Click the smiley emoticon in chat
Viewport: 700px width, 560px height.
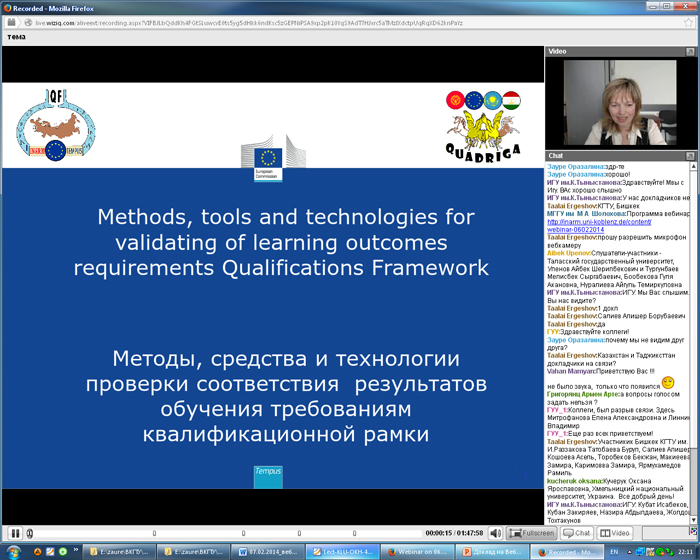[x=668, y=383]
